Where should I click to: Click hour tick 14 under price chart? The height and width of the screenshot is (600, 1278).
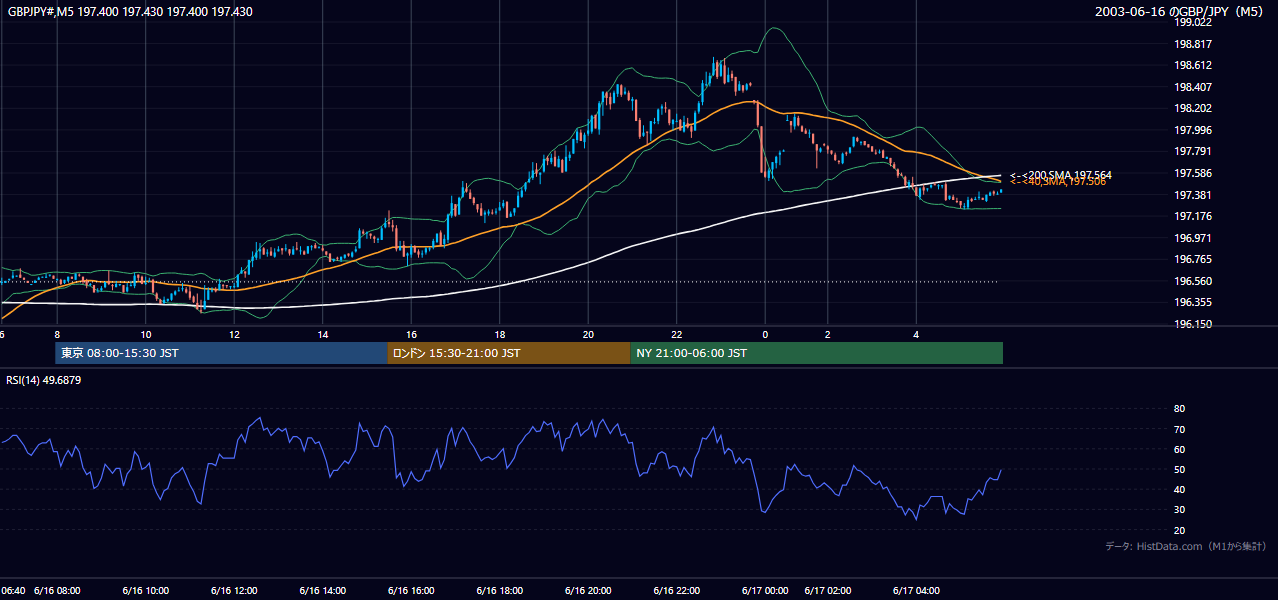pyautogui.click(x=323, y=334)
